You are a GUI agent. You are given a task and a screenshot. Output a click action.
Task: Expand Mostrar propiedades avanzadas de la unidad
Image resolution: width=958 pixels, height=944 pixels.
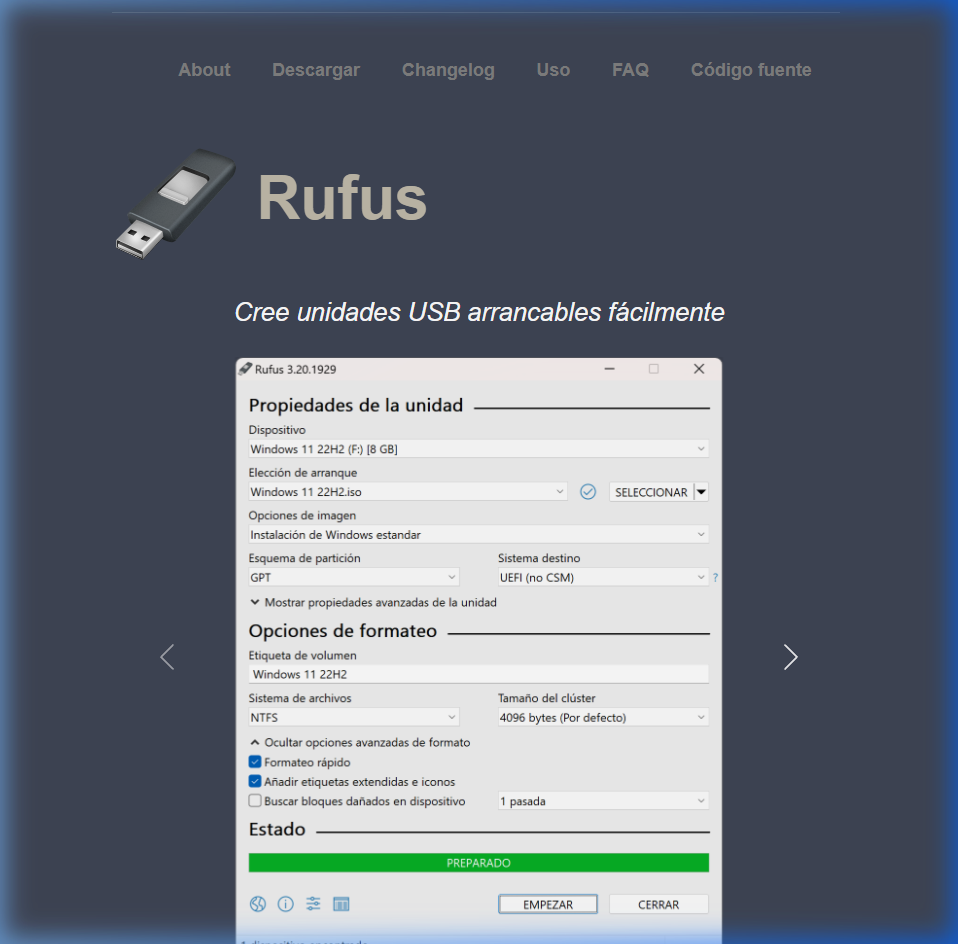(373, 602)
